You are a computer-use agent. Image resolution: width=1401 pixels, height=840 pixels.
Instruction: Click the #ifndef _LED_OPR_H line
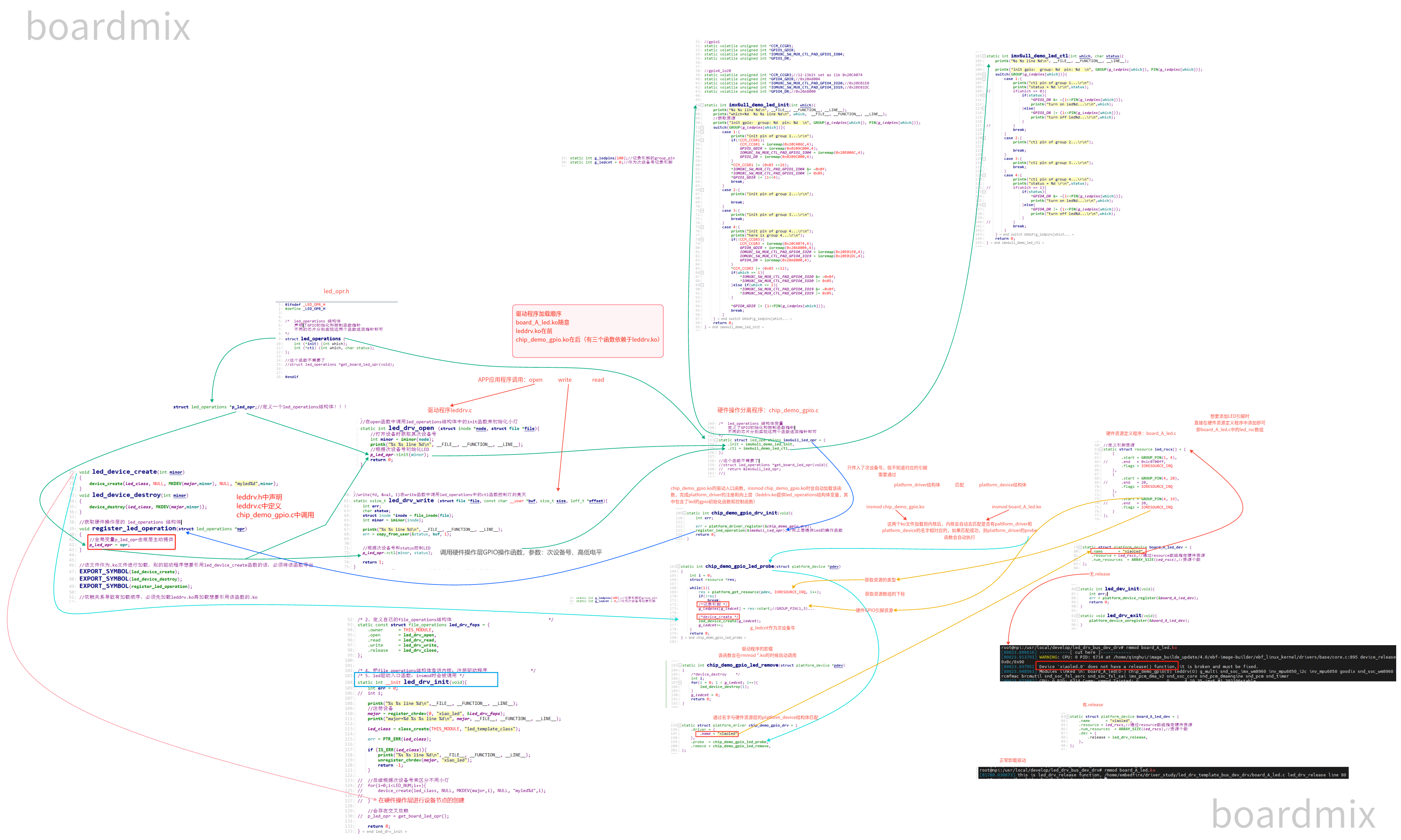pyautogui.click(x=305, y=305)
